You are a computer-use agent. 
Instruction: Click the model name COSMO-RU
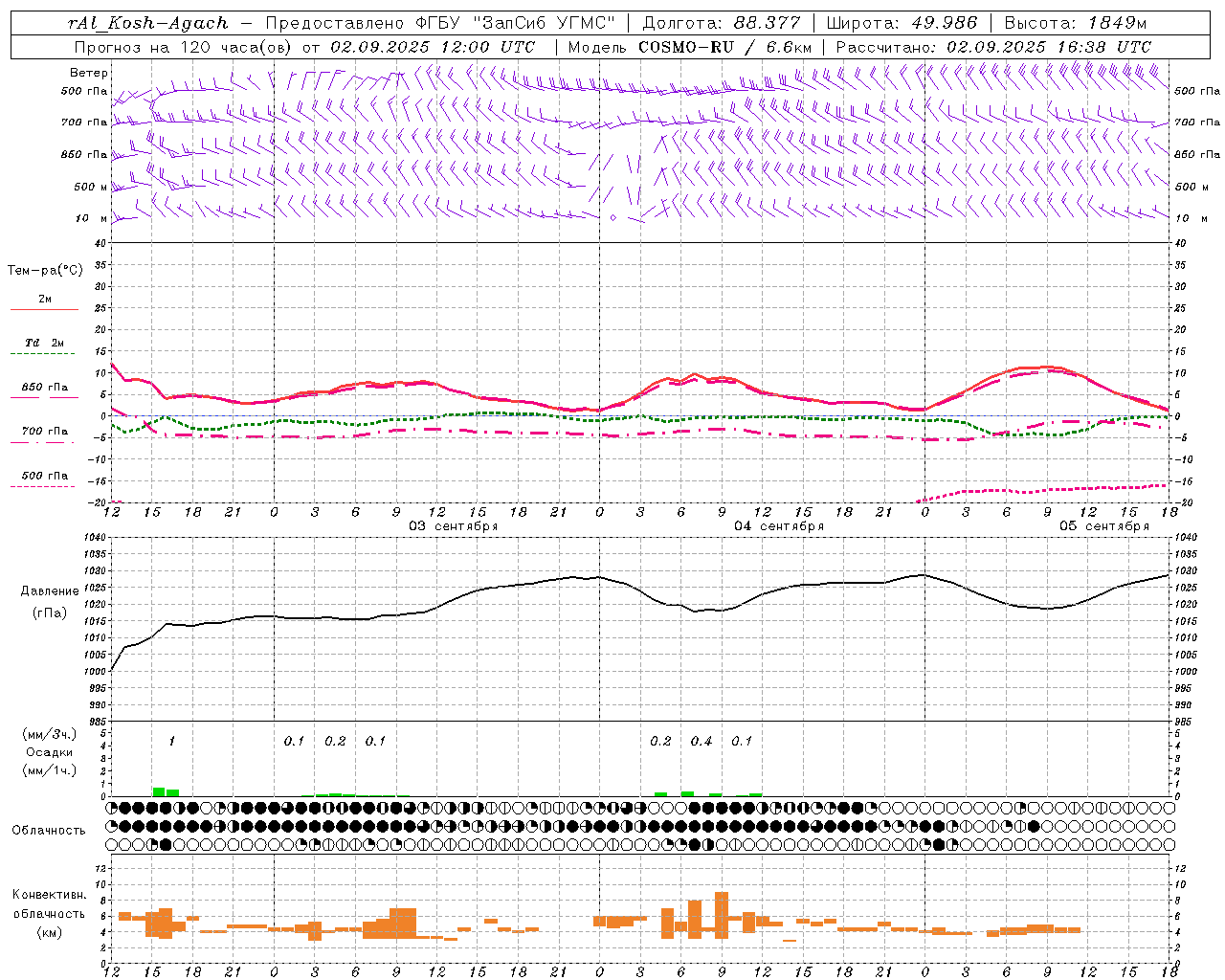coord(686,47)
